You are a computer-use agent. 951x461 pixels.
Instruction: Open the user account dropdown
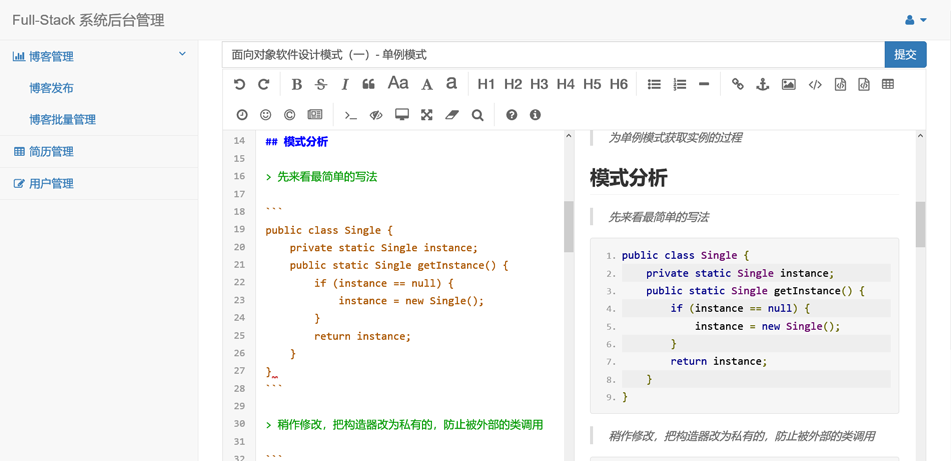coord(916,20)
